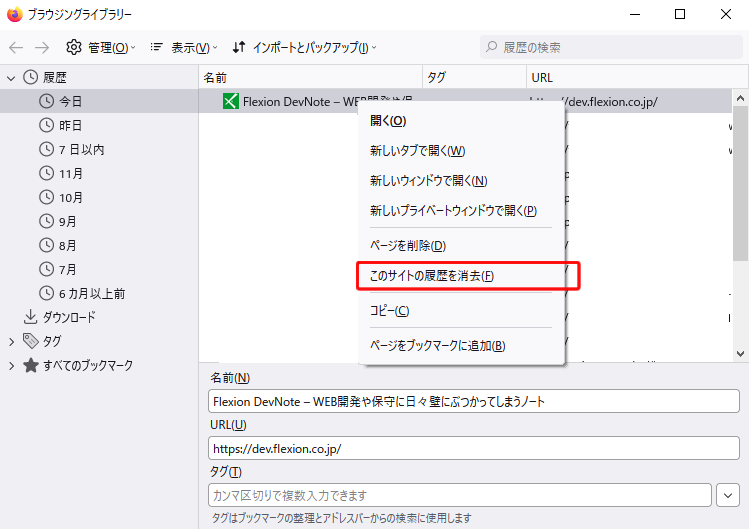Open the 管理 gear menu
Image resolution: width=749 pixels, height=529 pixels.
(100, 47)
